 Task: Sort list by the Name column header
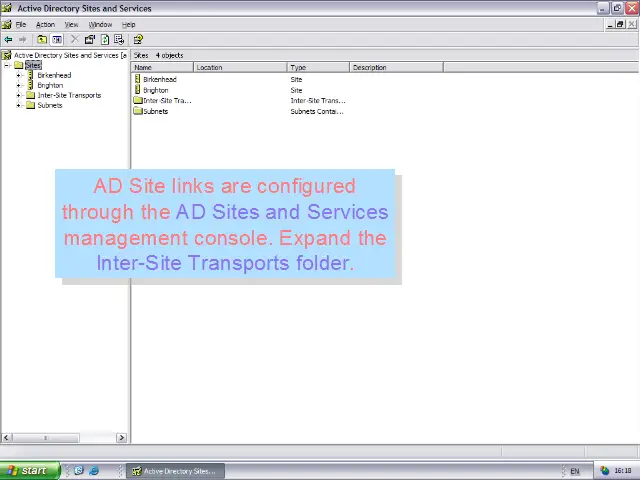(162, 67)
